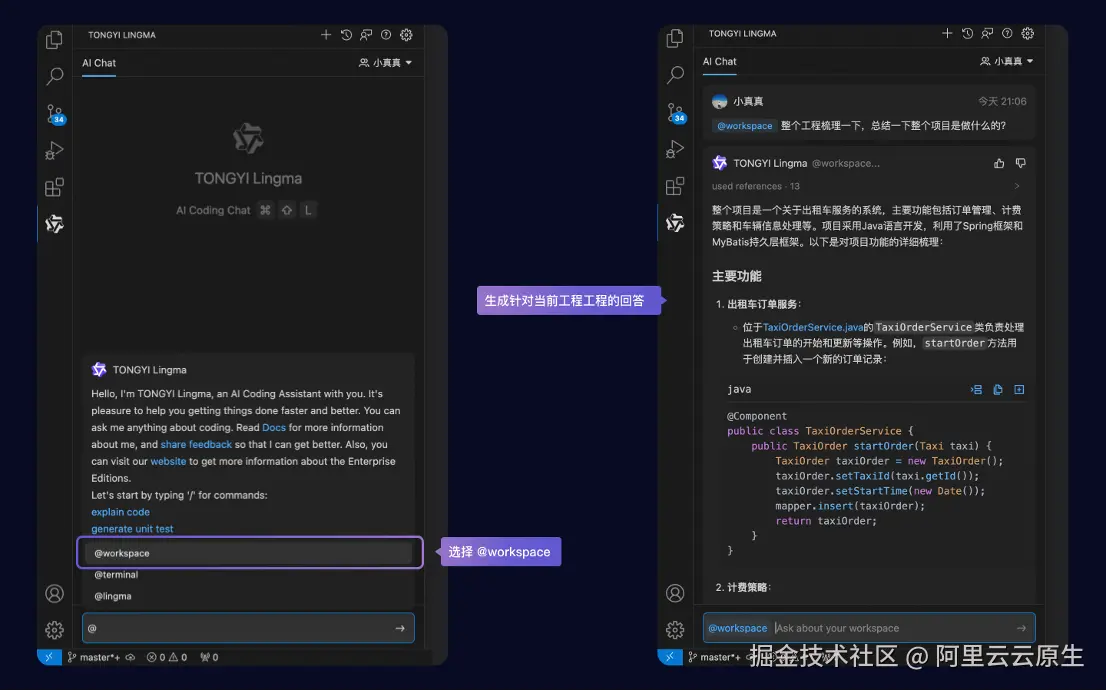The width and height of the screenshot is (1106, 691).
Task: Open Source Control icon in right window
Action: [x=675, y=112]
